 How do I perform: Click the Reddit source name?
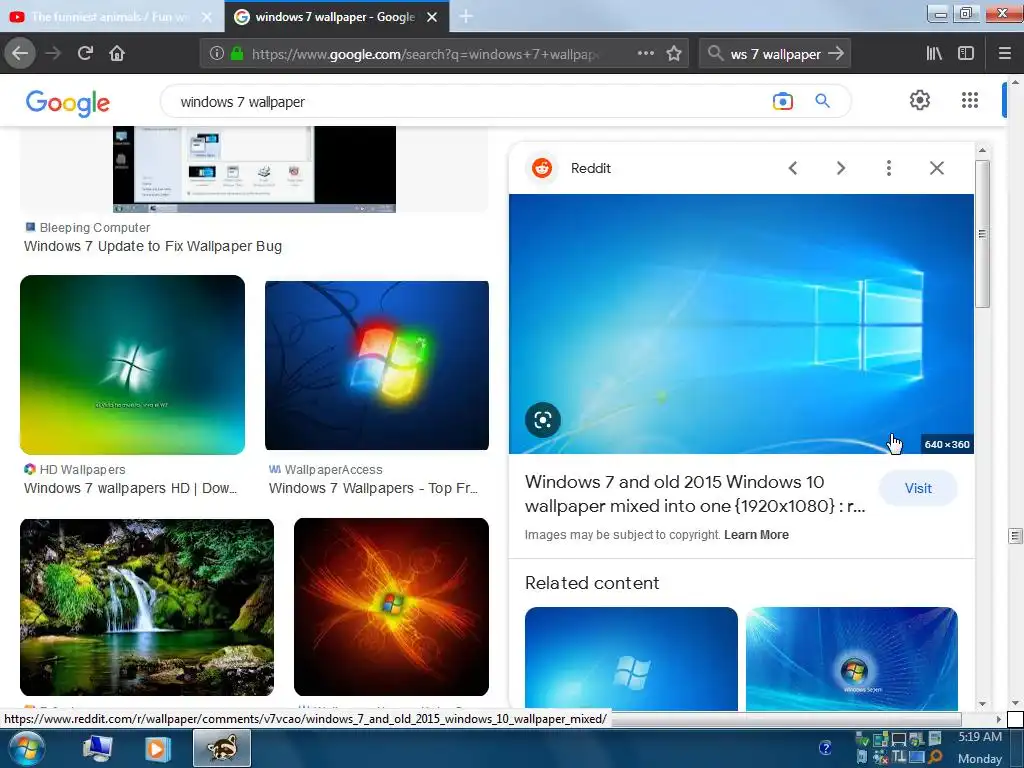(590, 168)
